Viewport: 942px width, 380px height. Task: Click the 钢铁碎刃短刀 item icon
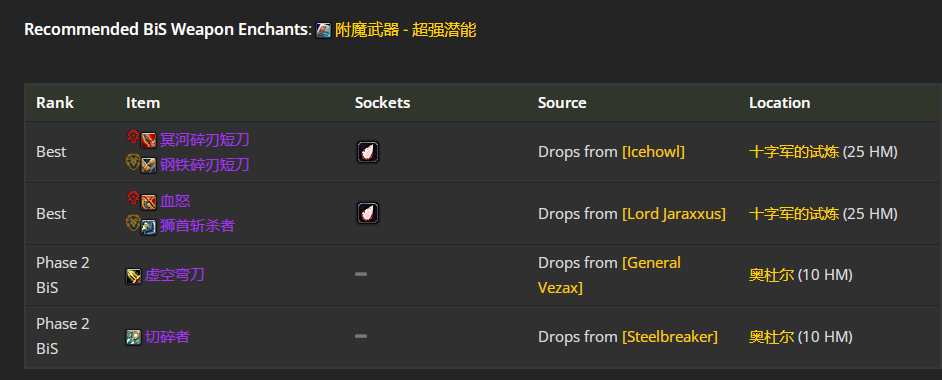pos(148,165)
